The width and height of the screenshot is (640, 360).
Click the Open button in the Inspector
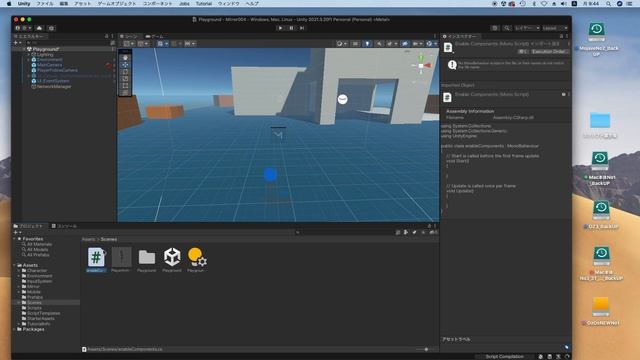pos(522,52)
